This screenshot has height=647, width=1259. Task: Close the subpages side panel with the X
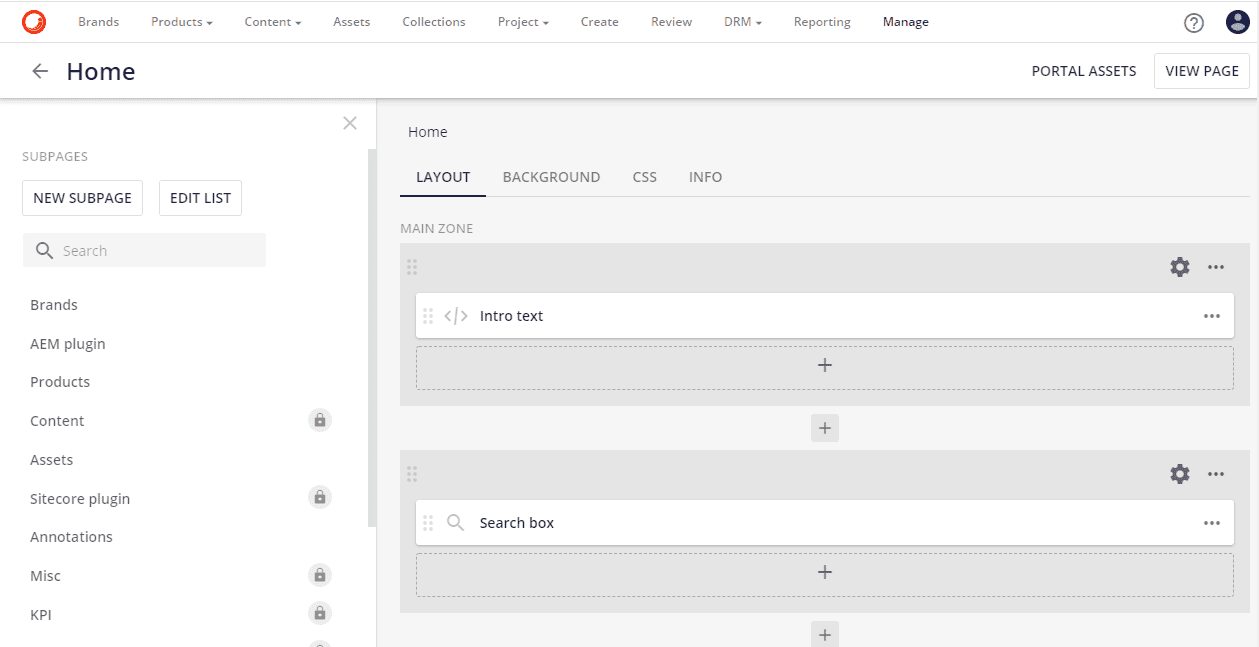(x=350, y=123)
